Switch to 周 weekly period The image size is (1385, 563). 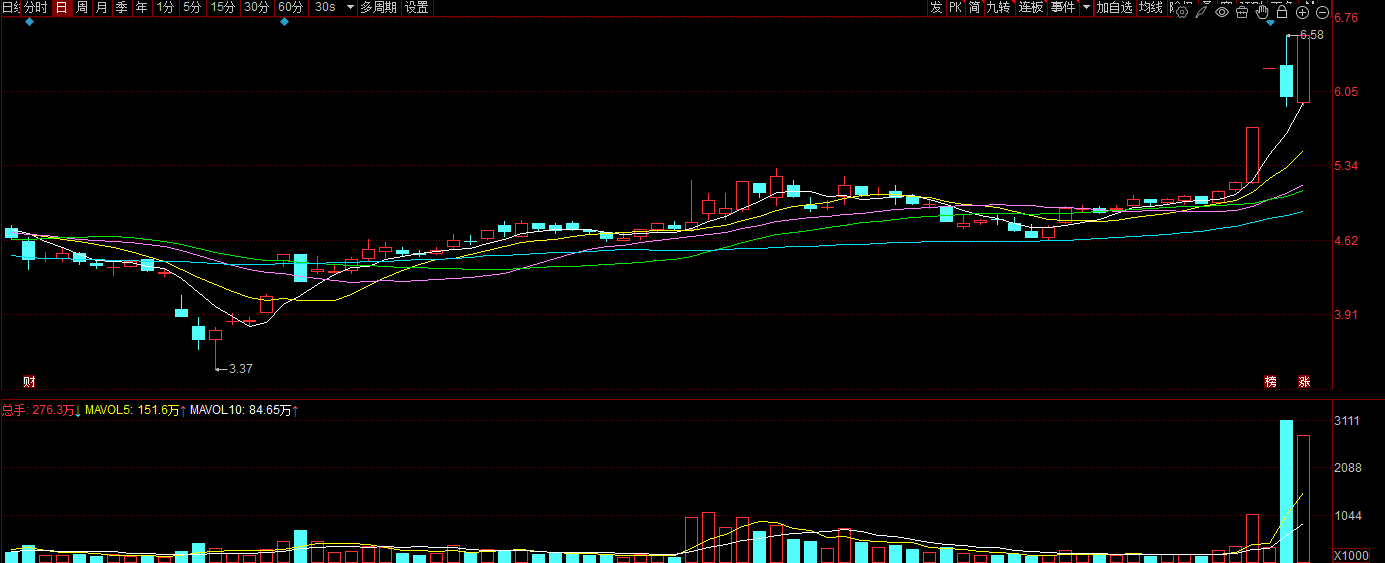point(82,7)
